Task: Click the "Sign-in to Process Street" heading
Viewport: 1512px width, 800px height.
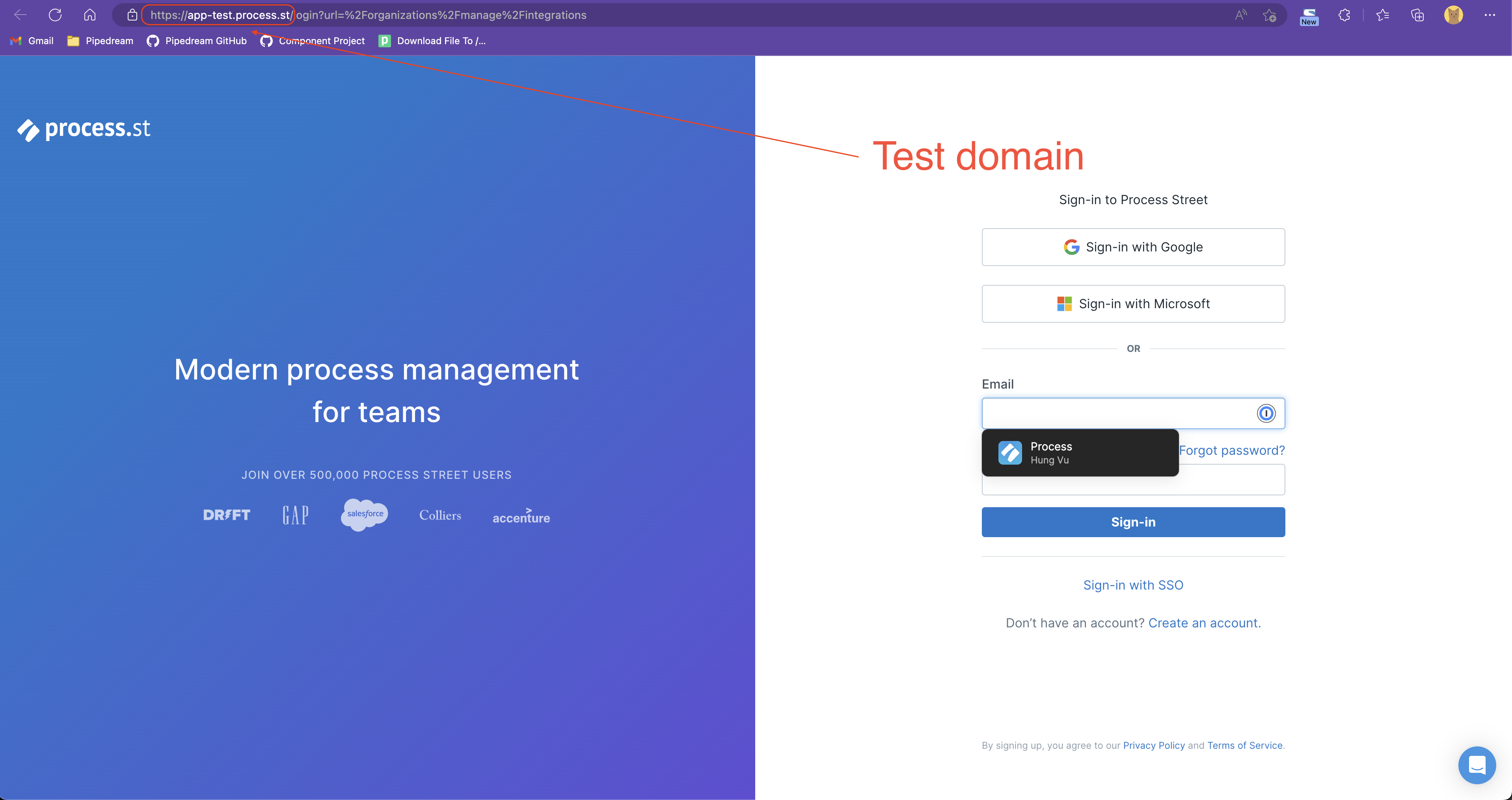Action: click(1133, 199)
